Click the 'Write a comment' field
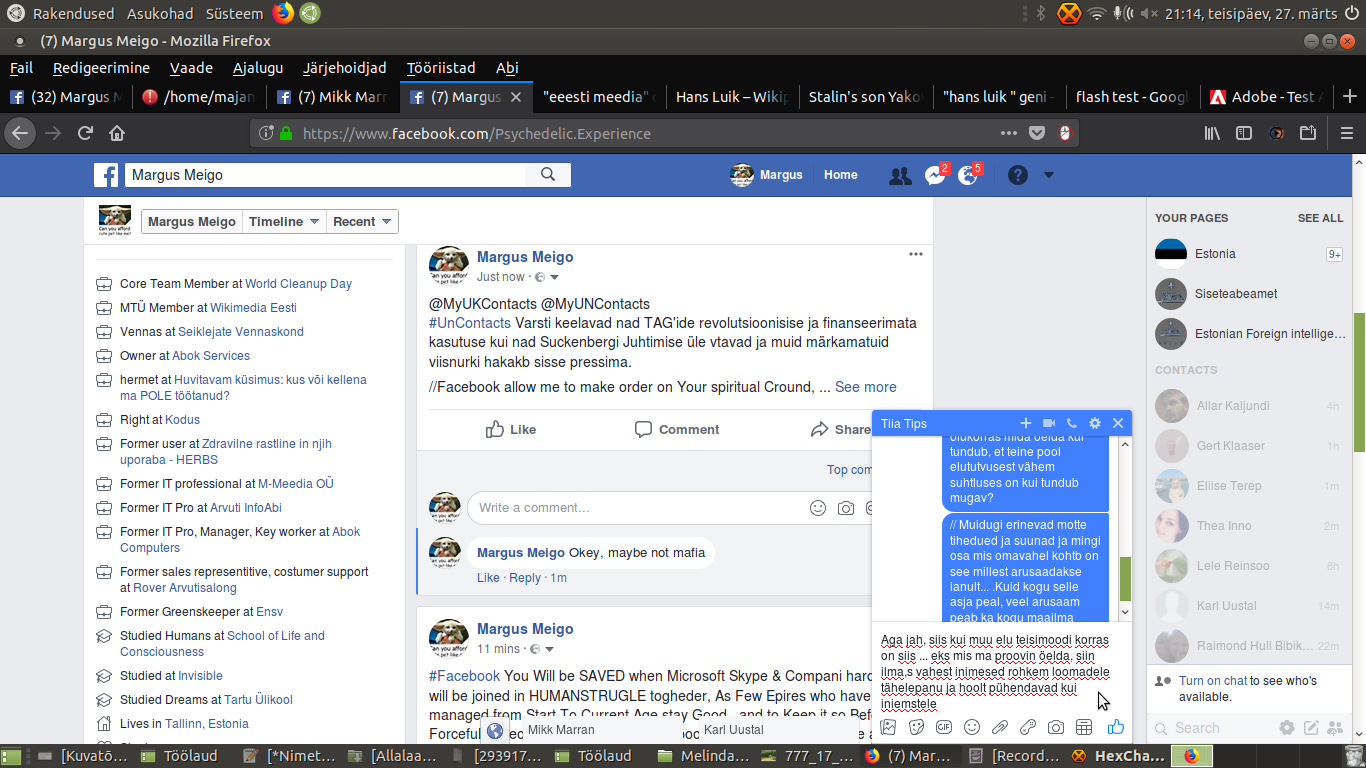Viewport: 1366px width, 768px height. [x=640, y=508]
